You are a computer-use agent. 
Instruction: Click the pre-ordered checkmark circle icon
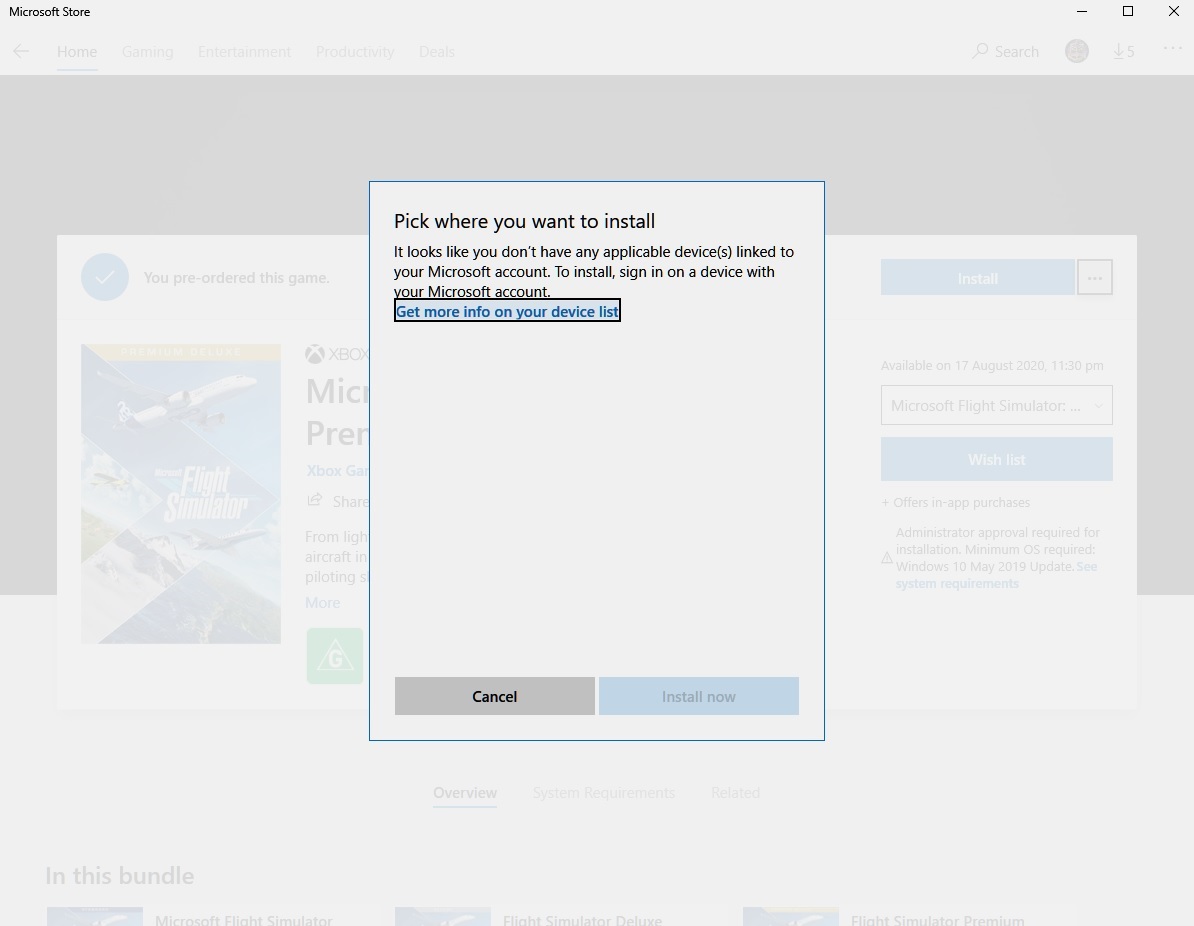click(x=104, y=277)
